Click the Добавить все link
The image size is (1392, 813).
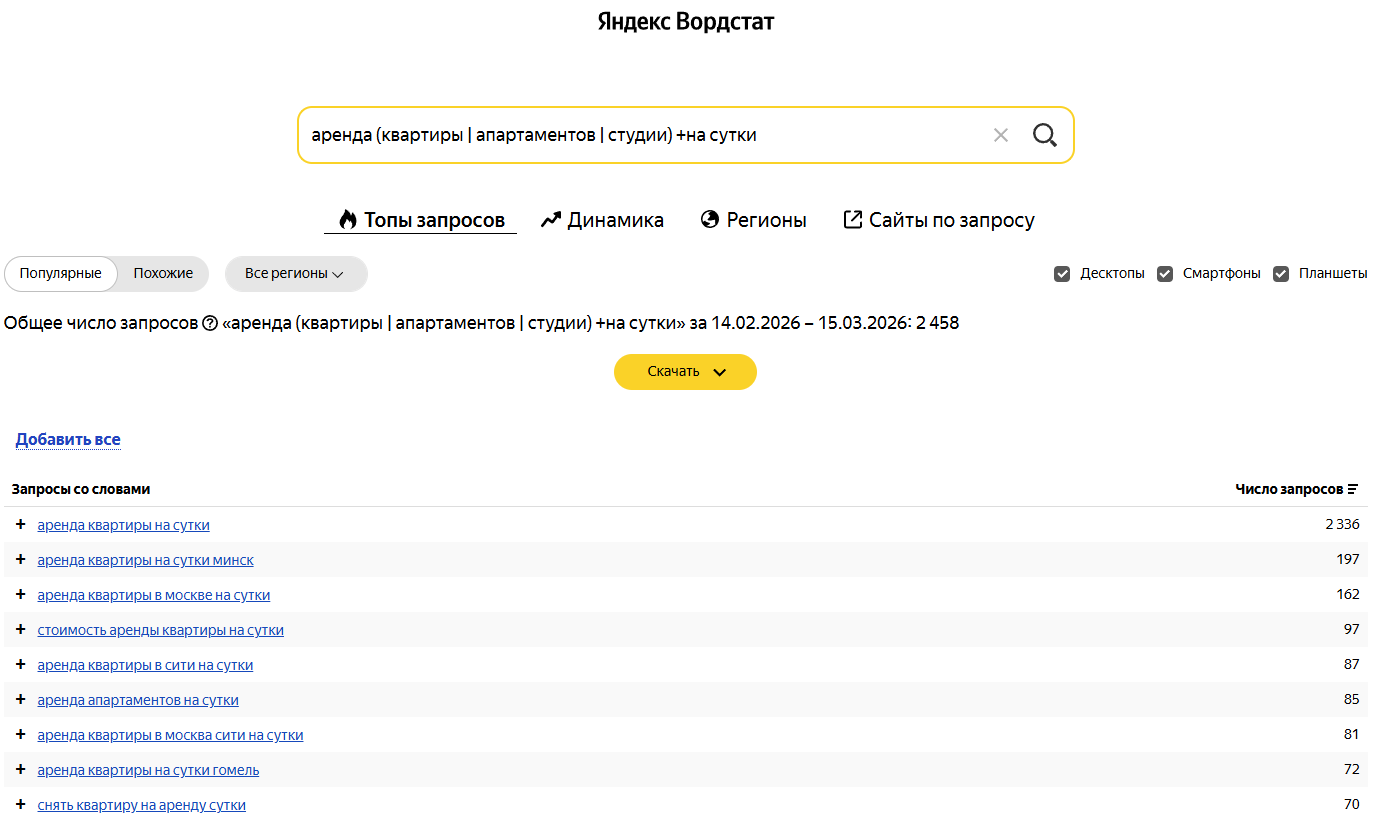pos(68,439)
